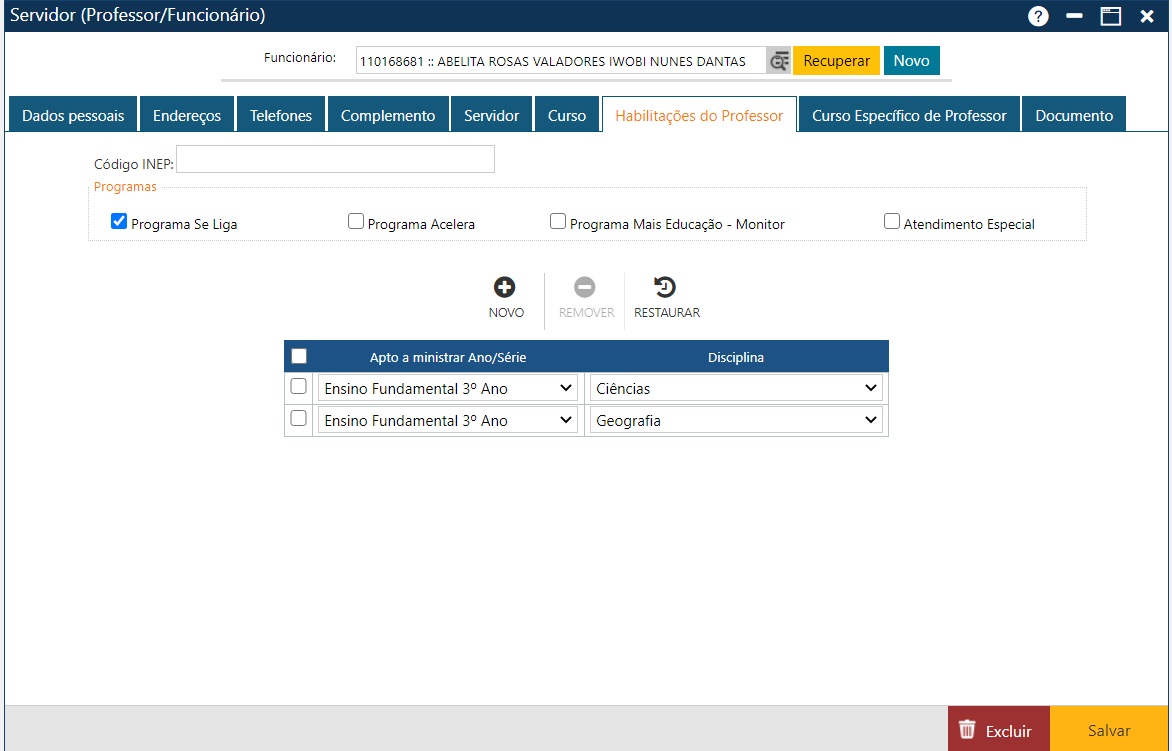Click the employee search magnifier icon

779,61
